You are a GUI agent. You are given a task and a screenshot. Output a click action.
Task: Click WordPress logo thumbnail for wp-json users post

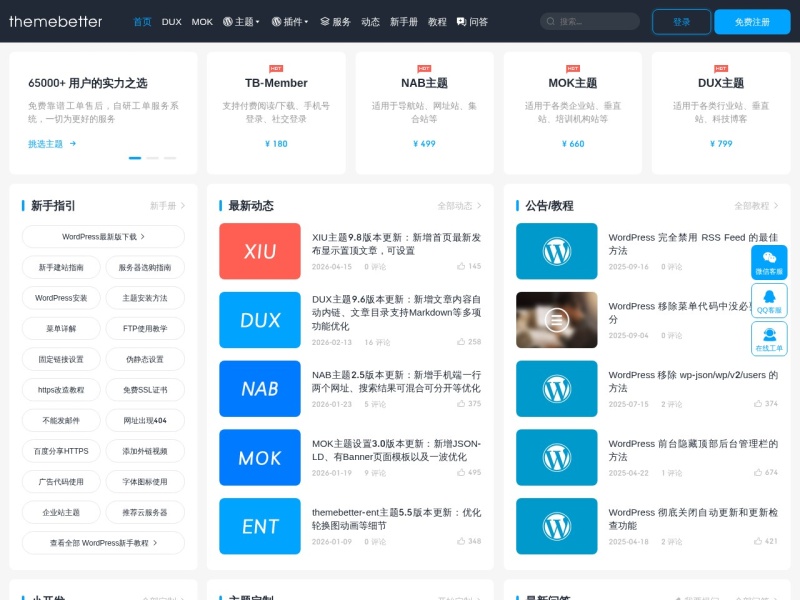point(557,389)
